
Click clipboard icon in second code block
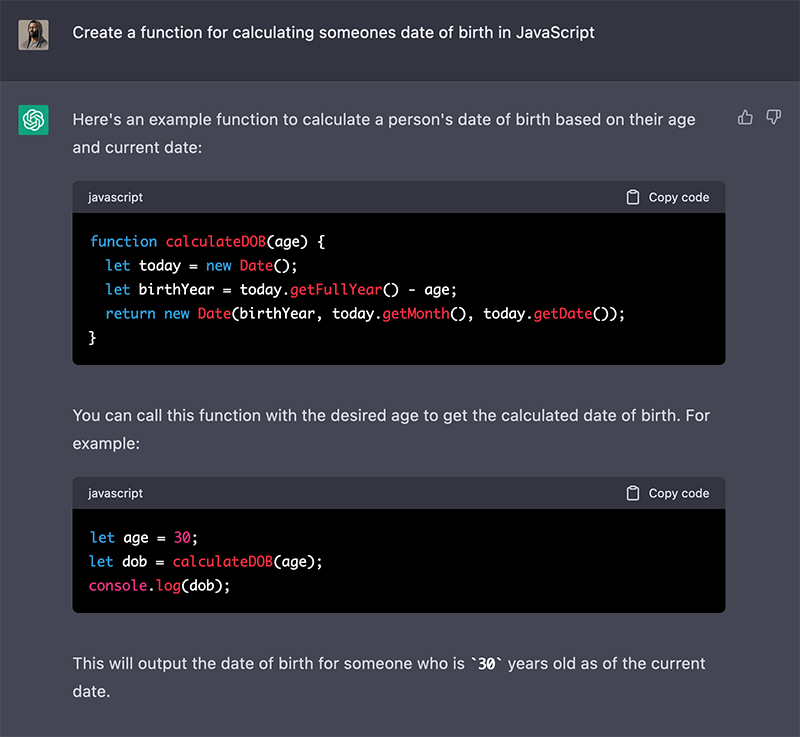(632, 493)
